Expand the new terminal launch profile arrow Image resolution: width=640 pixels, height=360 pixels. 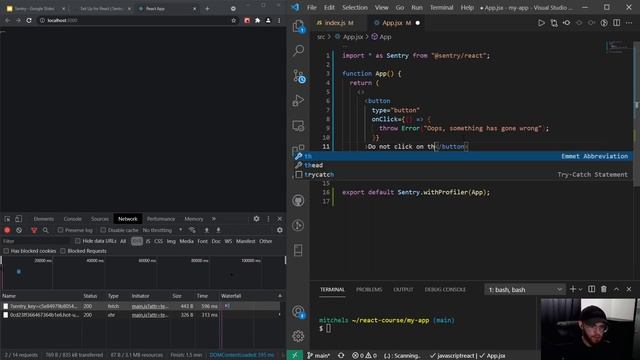pos(581,289)
